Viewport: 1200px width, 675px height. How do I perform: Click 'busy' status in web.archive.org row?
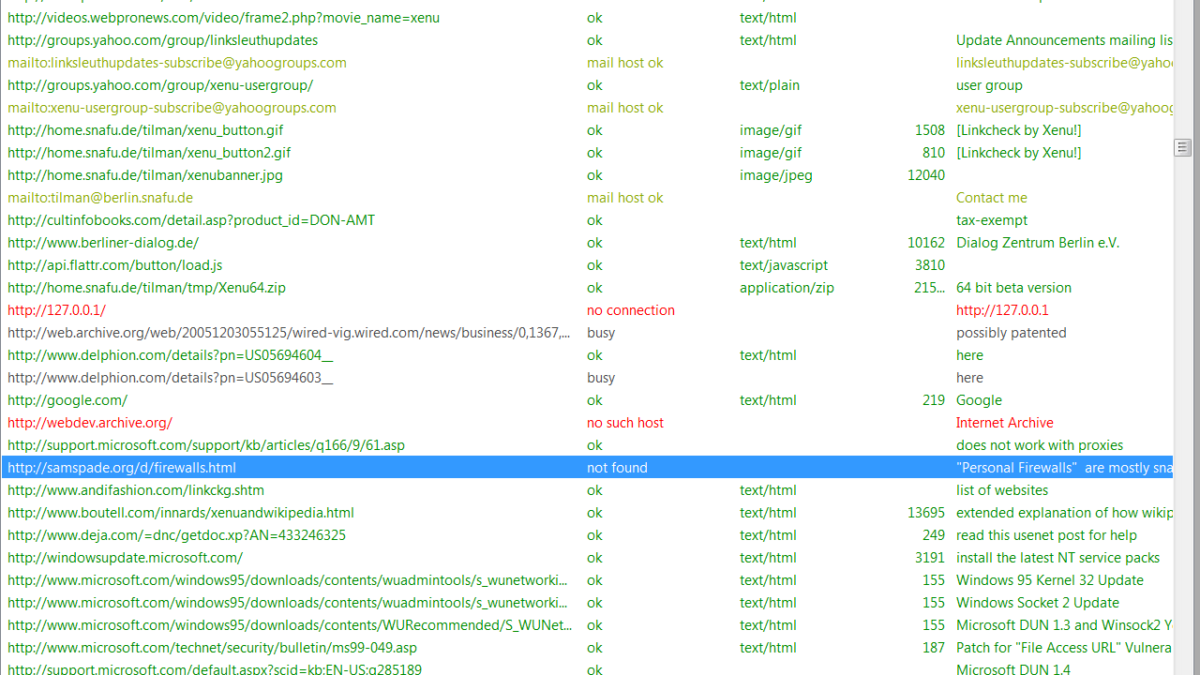point(601,333)
